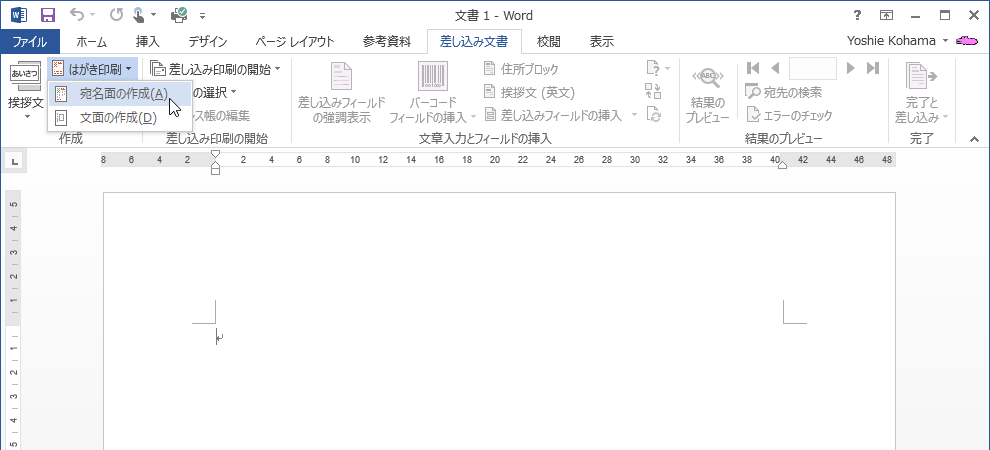Select 宛名面の作成(A) menu entry
Screen dimensions: 990x450
[120, 94]
